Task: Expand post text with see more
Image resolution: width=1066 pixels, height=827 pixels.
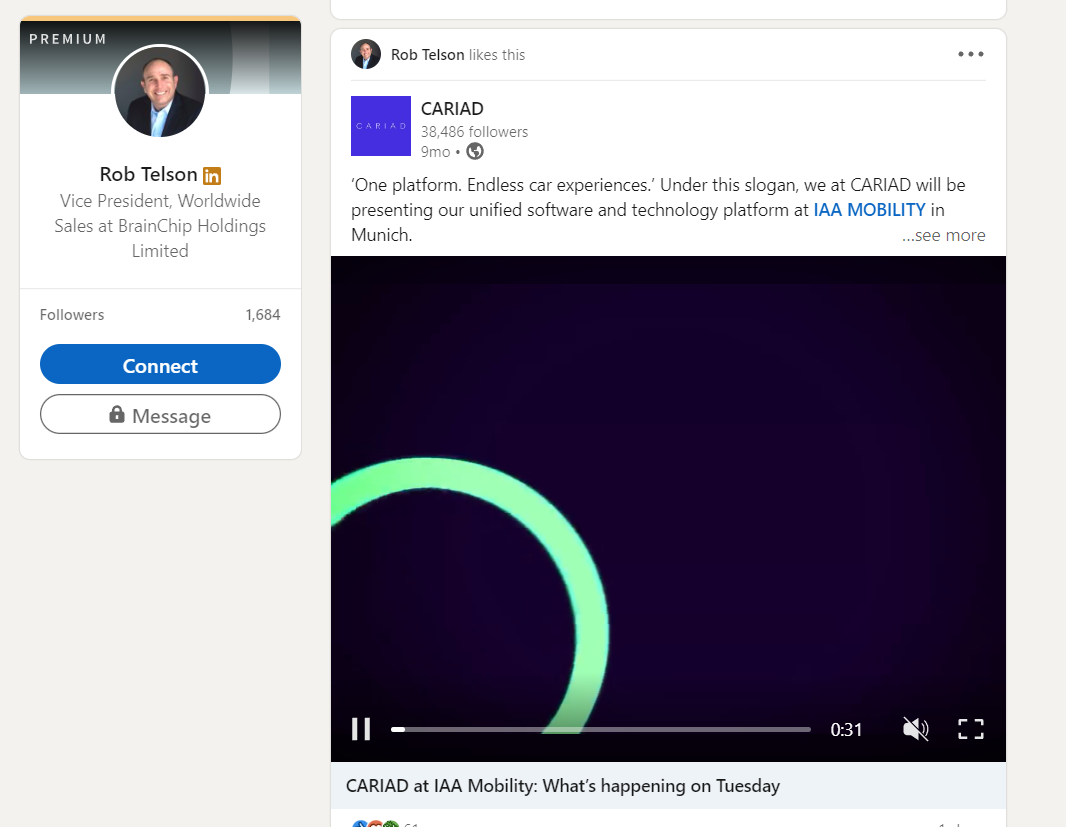Action: pyautogui.click(x=944, y=235)
